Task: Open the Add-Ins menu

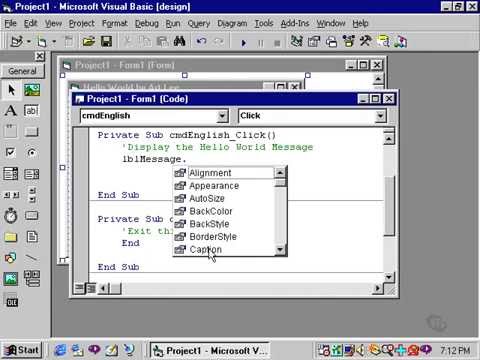Action: click(x=295, y=23)
